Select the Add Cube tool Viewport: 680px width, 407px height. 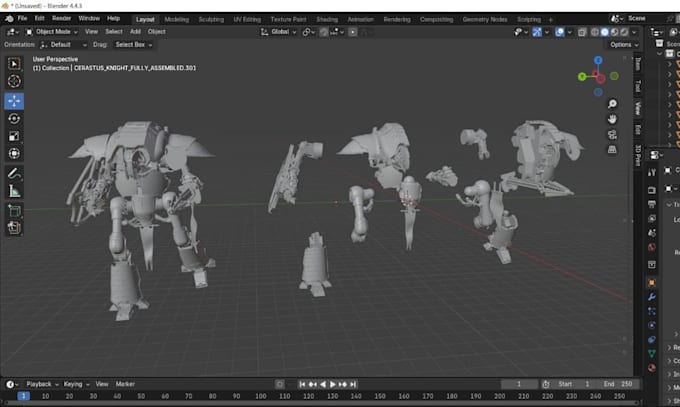(x=14, y=211)
